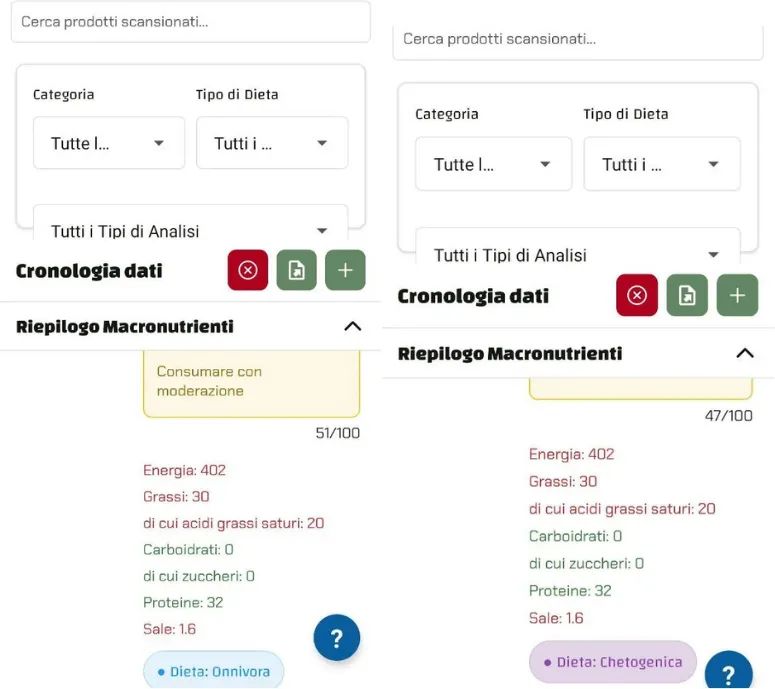The image size is (775, 689).
Task: Click right 'Cerca prodotti scansionati' search field
Action: (577, 41)
